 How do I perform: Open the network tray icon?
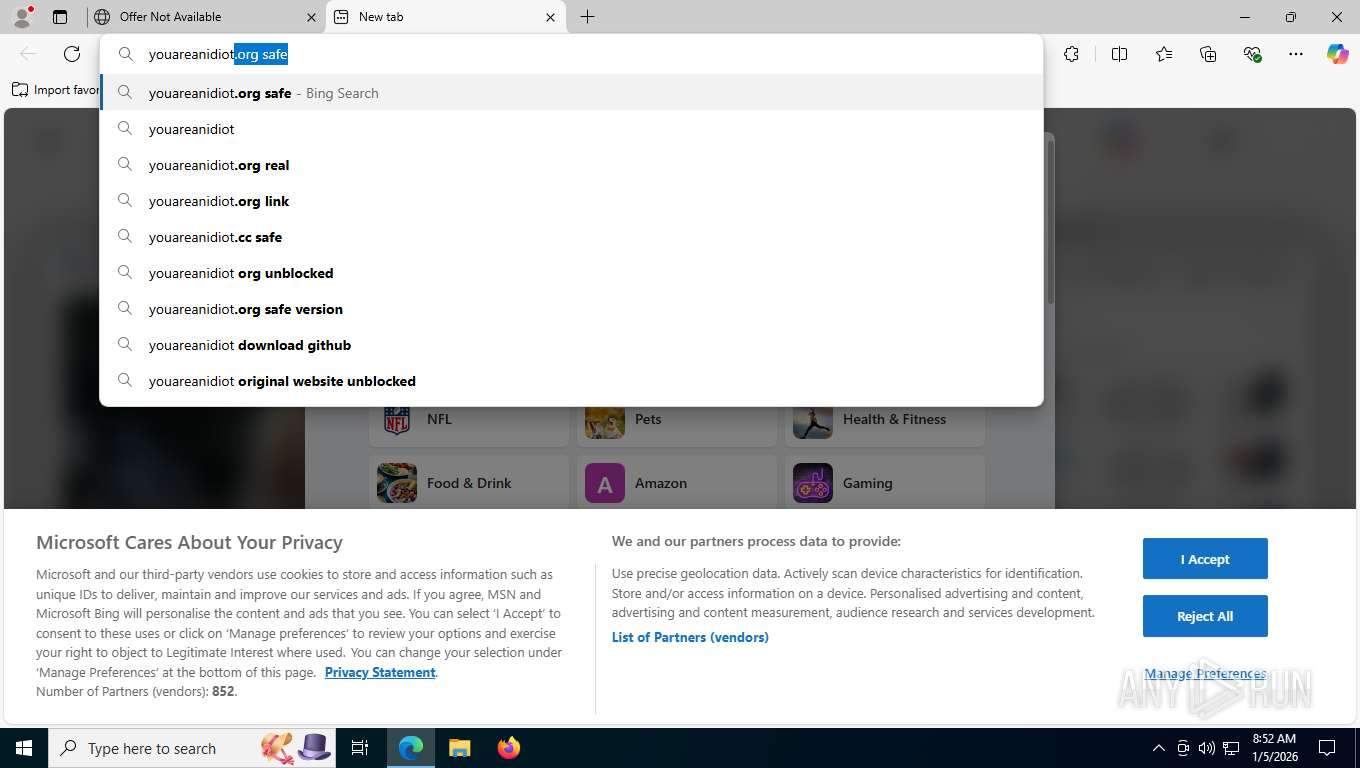[1231, 748]
